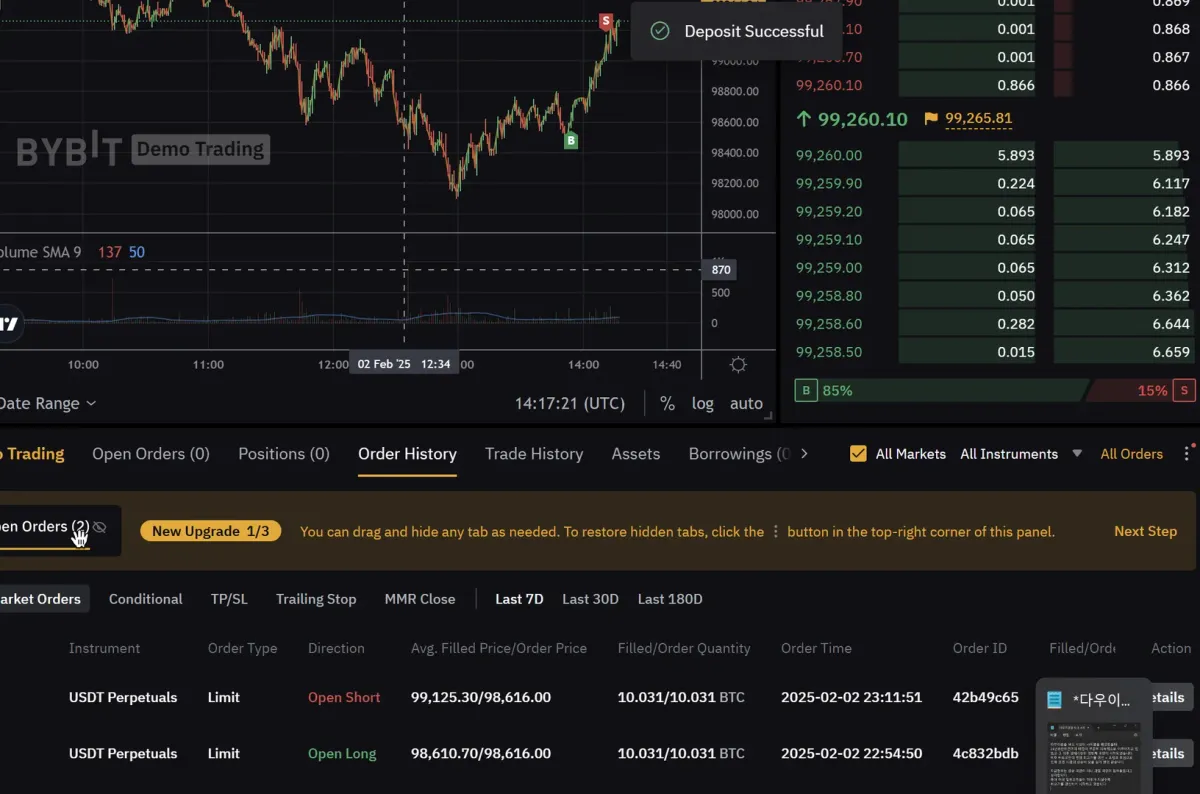This screenshot has height=794, width=1200.
Task: Click the red S sell marker on chart
Action: 605,21
